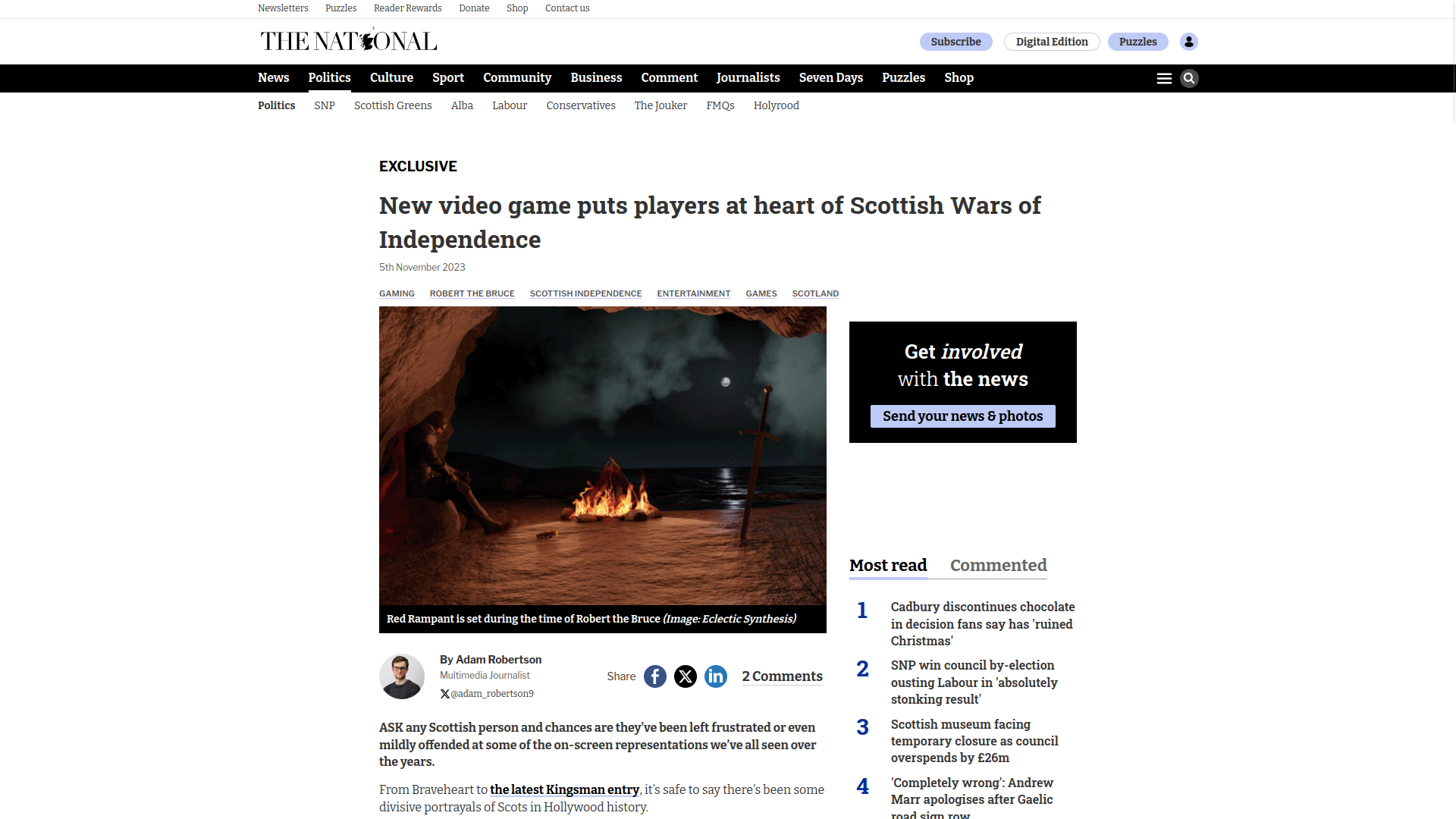Open the GAMES tag
This screenshot has height=819, width=1456.
coord(761,293)
